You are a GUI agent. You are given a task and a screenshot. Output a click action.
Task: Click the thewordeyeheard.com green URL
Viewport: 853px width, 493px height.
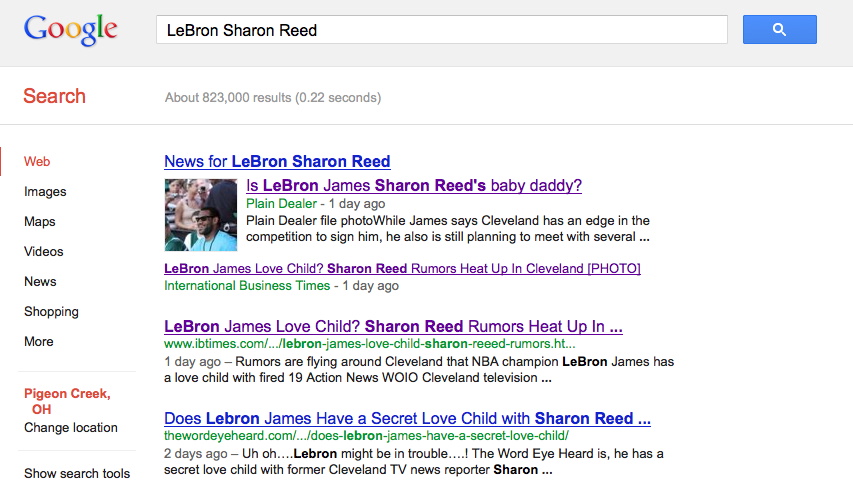tap(367, 436)
